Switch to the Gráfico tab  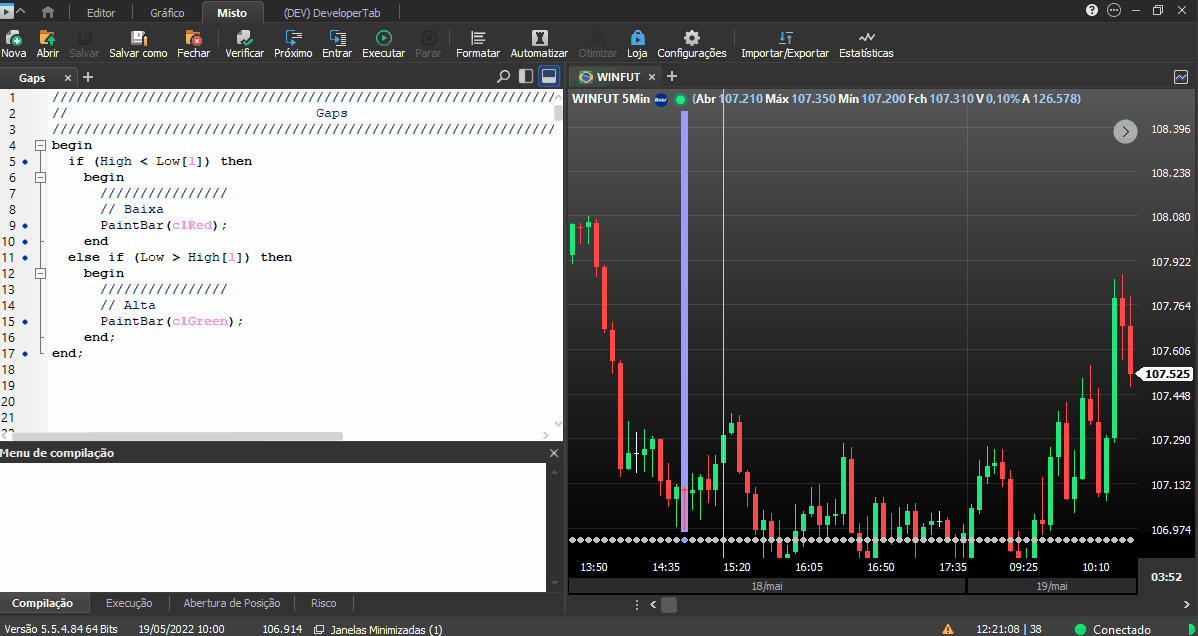[167, 13]
